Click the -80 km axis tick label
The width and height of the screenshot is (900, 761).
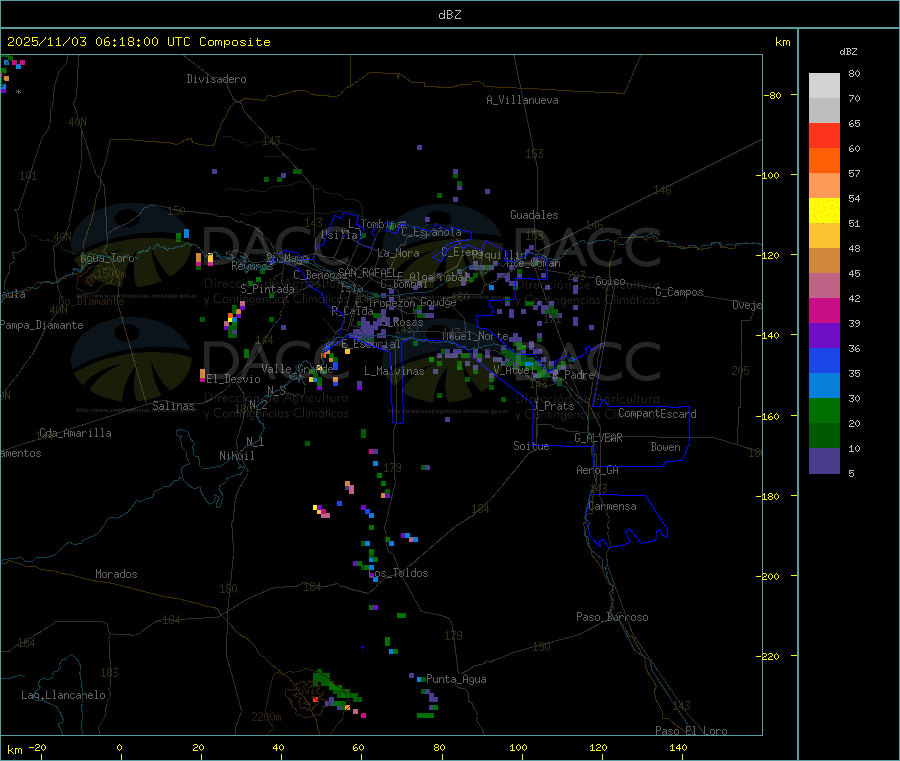pos(772,95)
